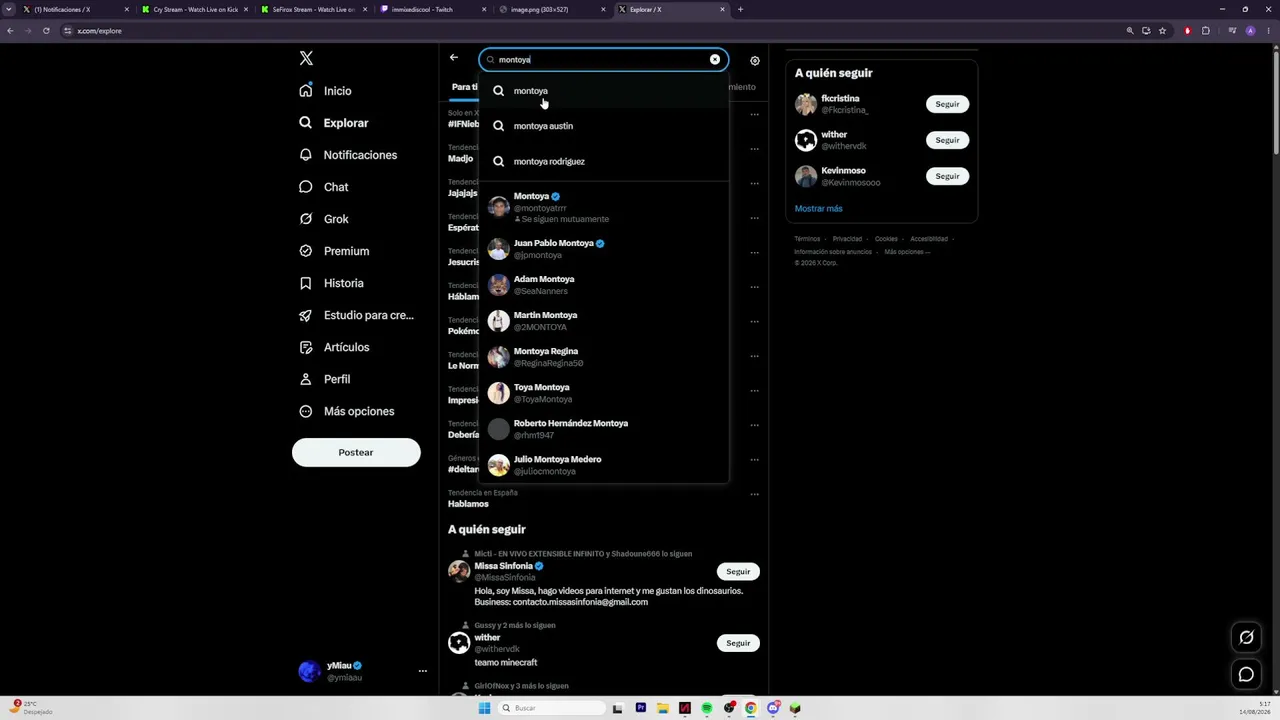
Task: Switch to the image.png browser tab
Action: pos(551,9)
